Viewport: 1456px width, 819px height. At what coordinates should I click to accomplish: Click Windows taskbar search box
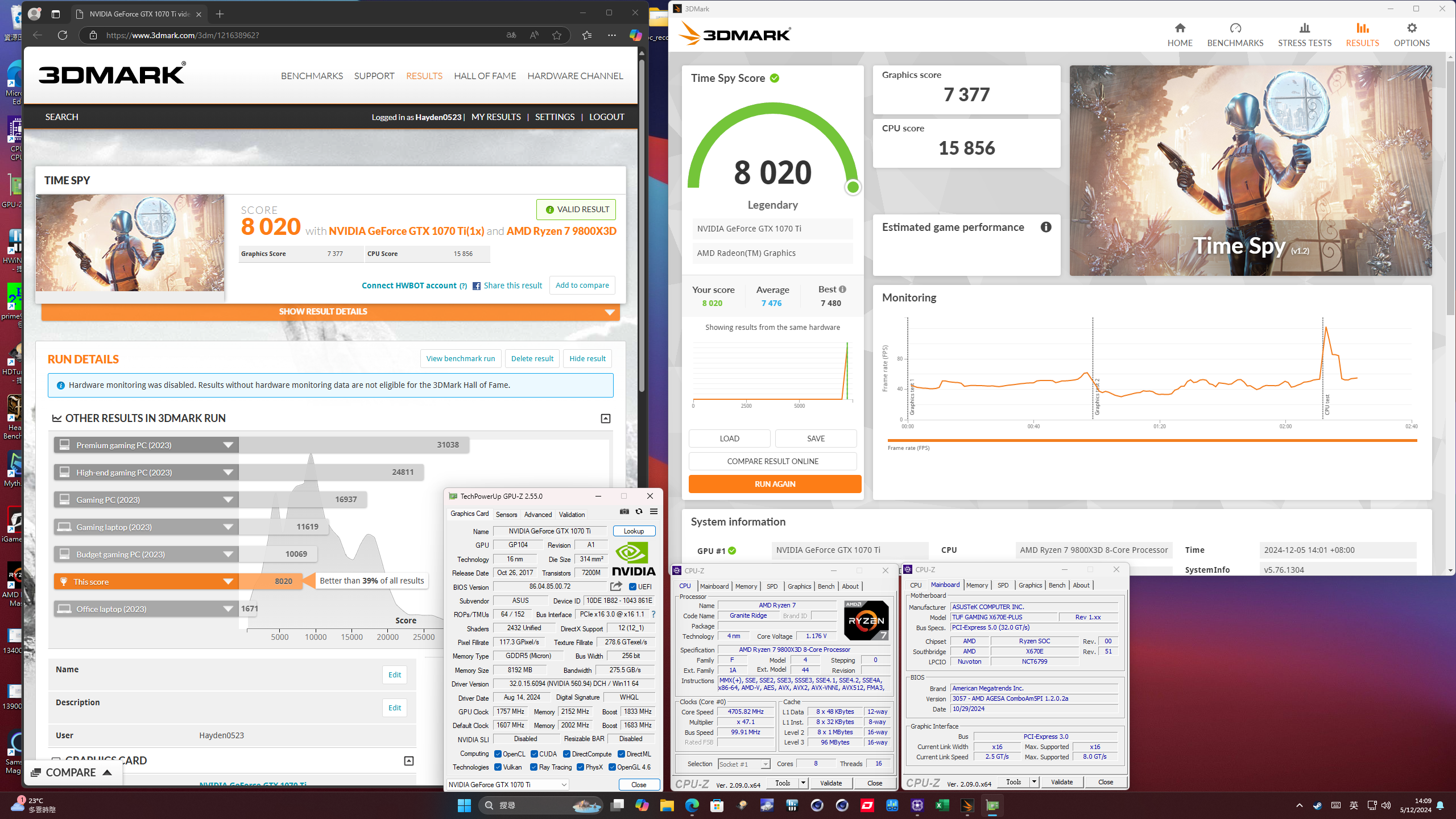click(x=540, y=805)
